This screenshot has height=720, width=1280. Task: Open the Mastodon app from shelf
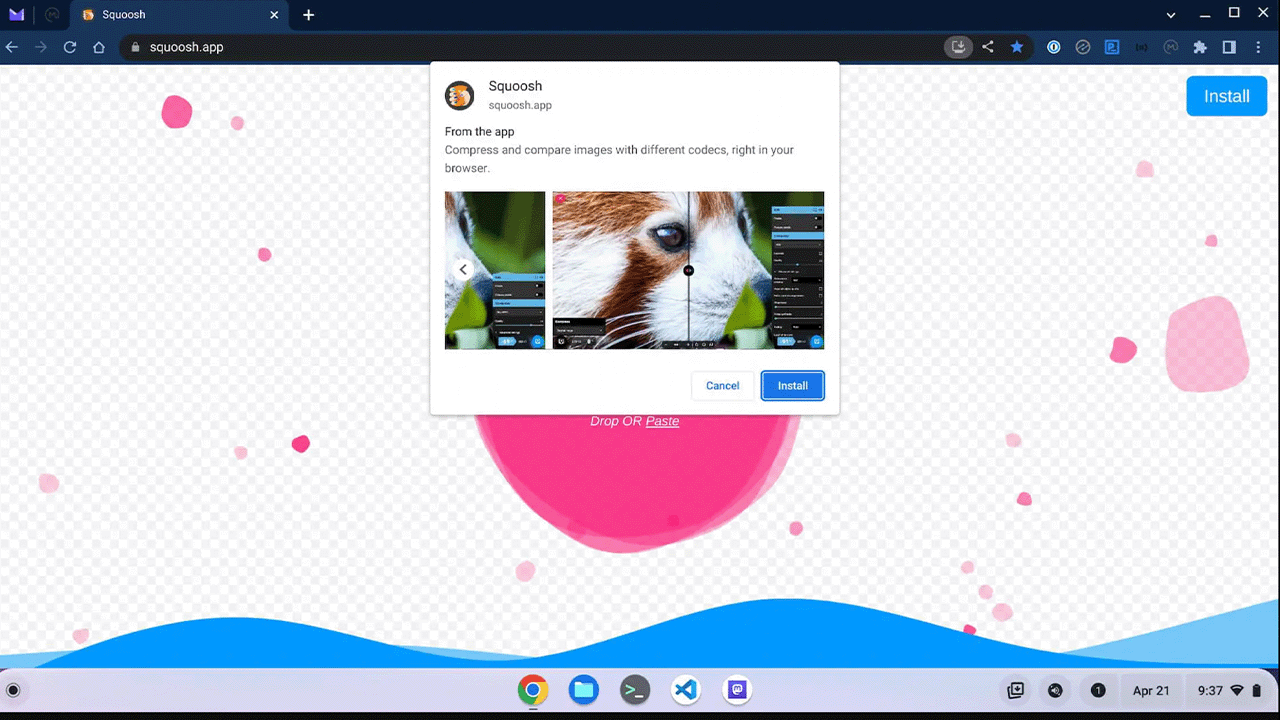click(x=737, y=690)
